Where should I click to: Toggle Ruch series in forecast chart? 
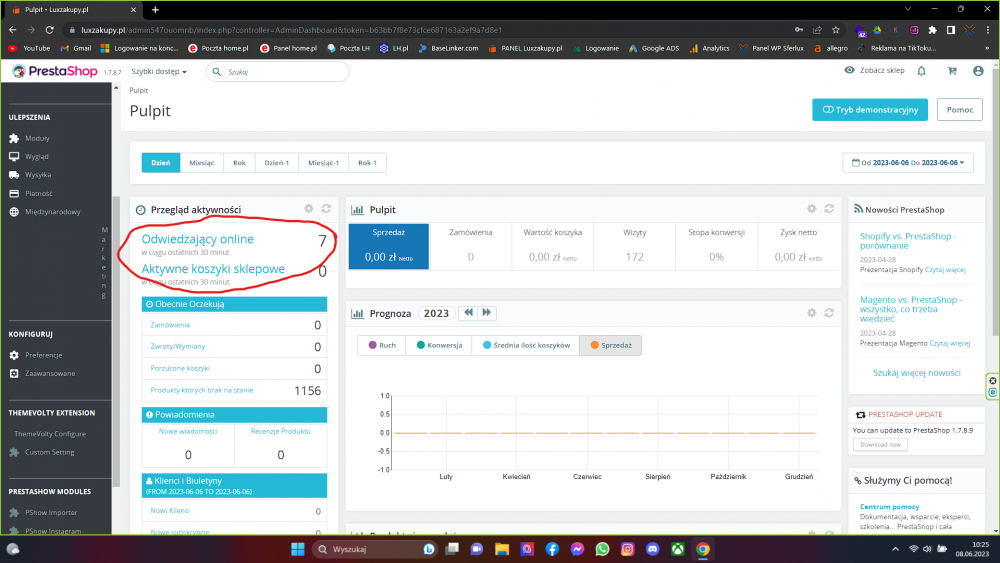click(382, 345)
